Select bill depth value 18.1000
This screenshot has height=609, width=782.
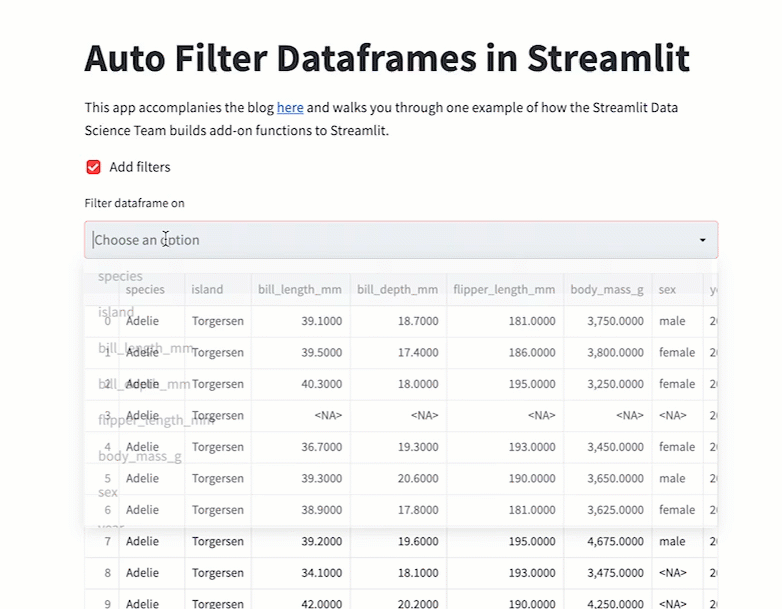point(398,573)
